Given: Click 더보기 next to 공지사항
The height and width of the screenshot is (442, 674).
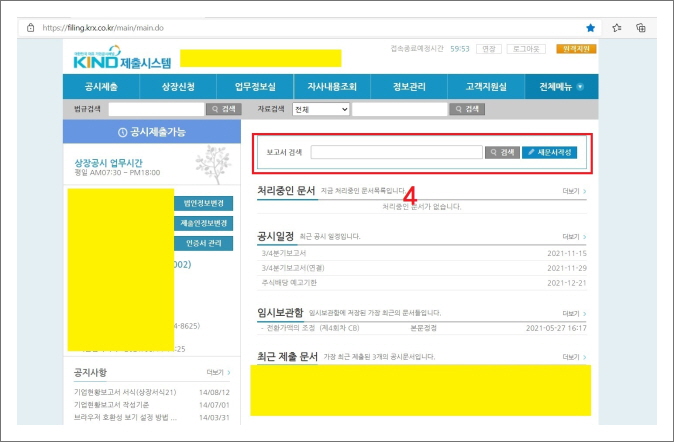Looking at the screenshot, I should [218, 372].
